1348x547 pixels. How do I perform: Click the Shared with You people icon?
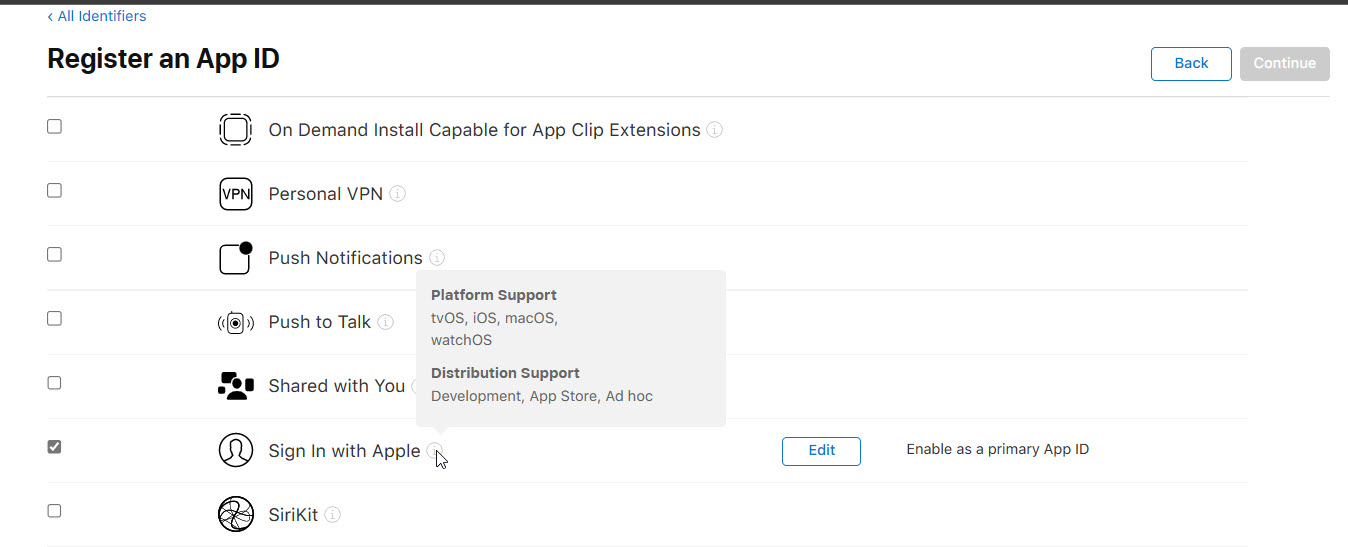[235, 386]
